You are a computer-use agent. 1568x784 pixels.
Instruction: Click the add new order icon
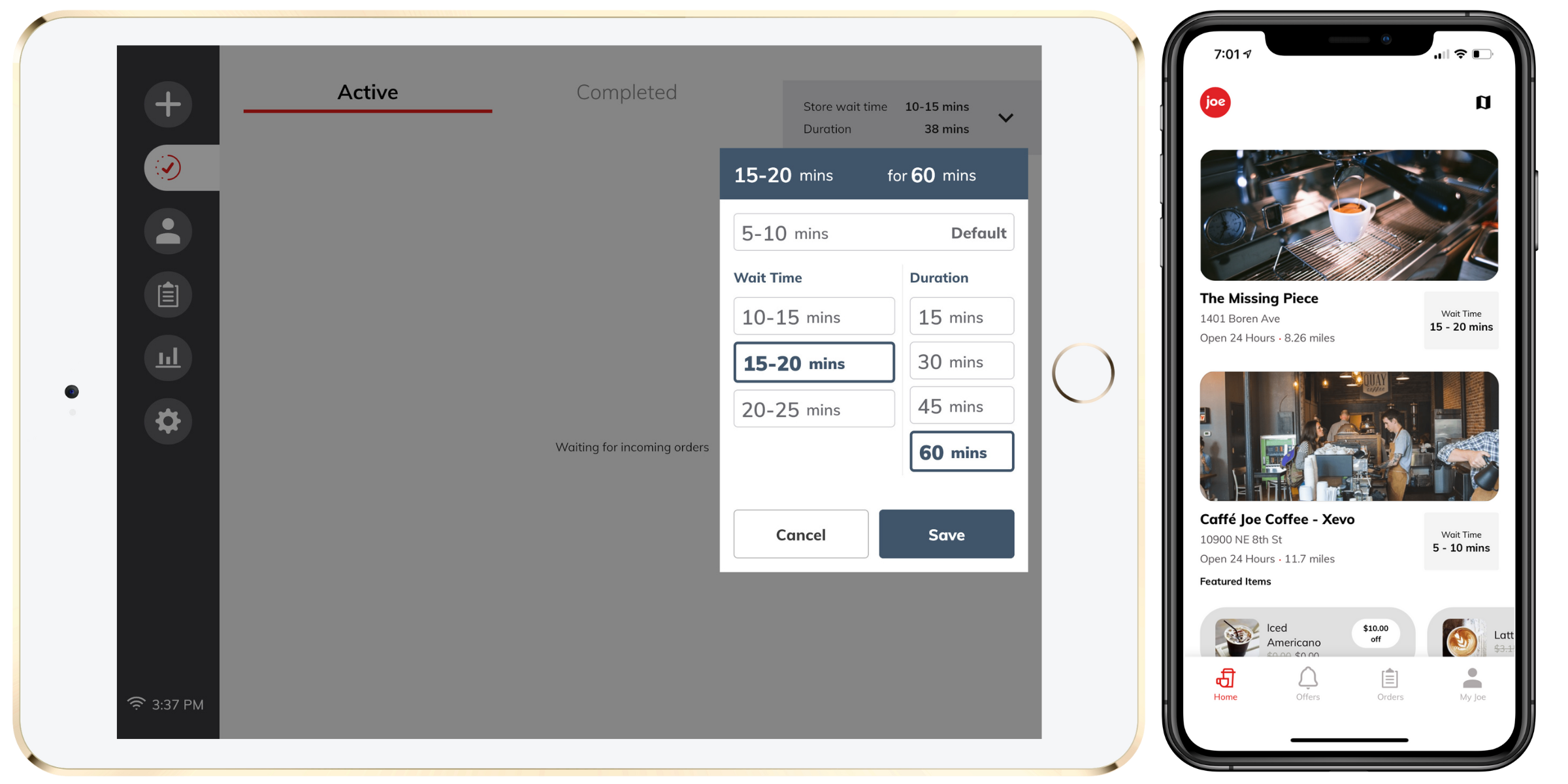pyautogui.click(x=167, y=104)
